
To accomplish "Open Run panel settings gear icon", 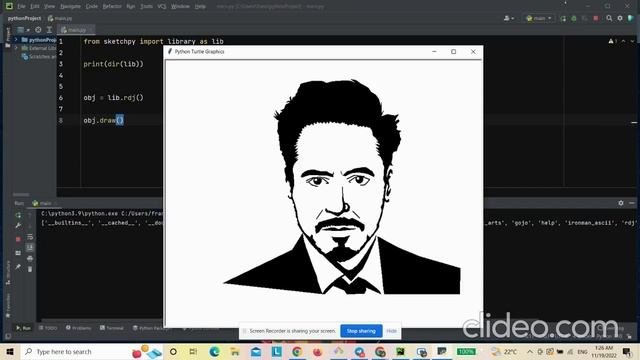I will [x=621, y=203].
